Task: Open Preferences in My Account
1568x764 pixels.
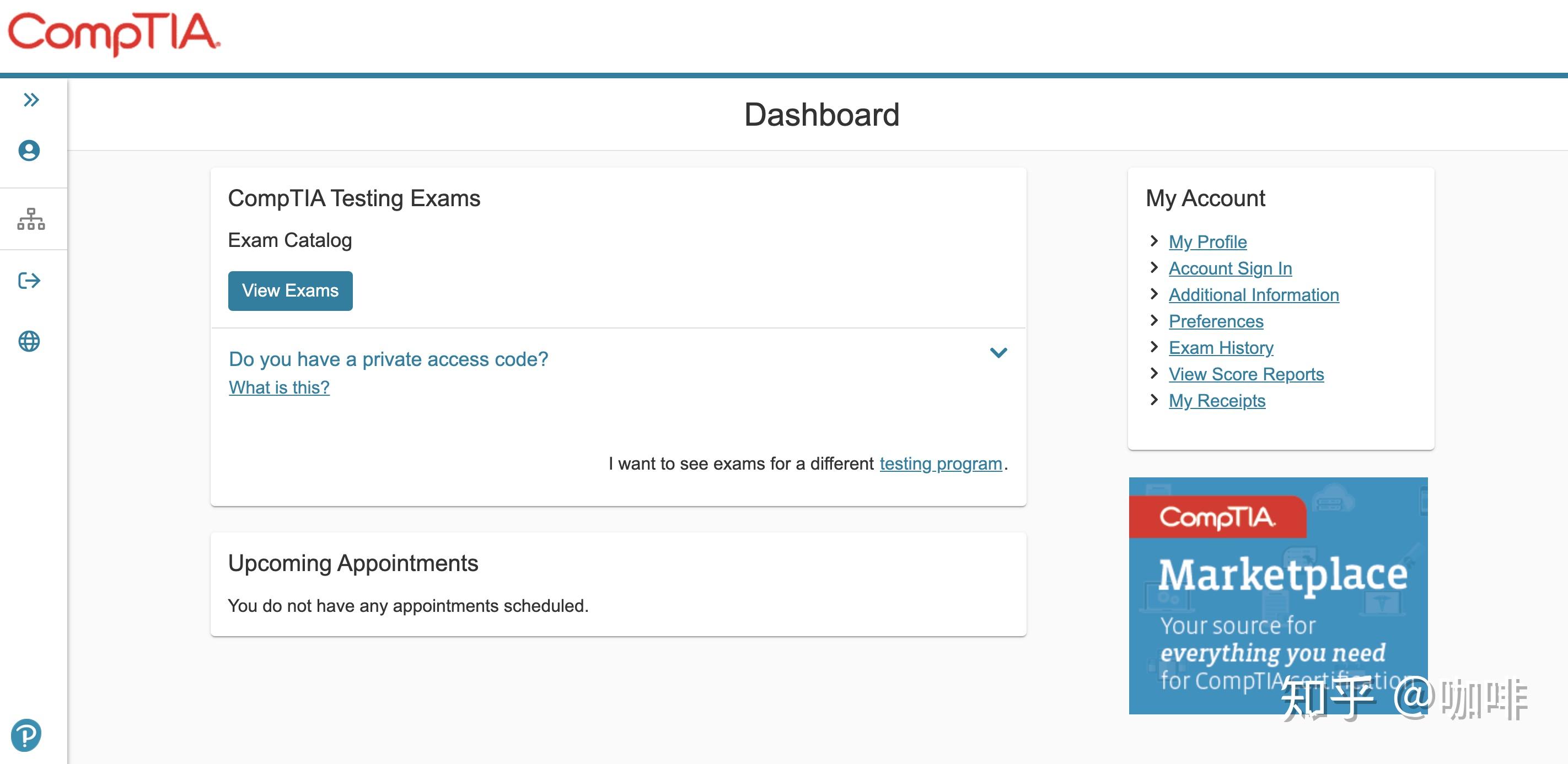Action: click(x=1216, y=321)
